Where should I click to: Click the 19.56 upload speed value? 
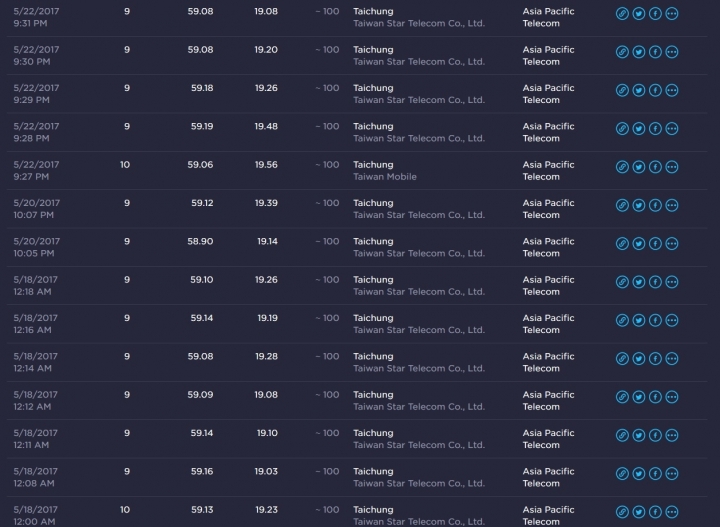click(266, 165)
